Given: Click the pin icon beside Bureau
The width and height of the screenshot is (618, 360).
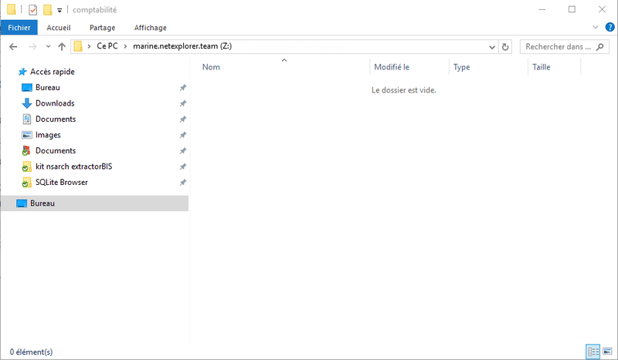Looking at the screenshot, I should [183, 88].
